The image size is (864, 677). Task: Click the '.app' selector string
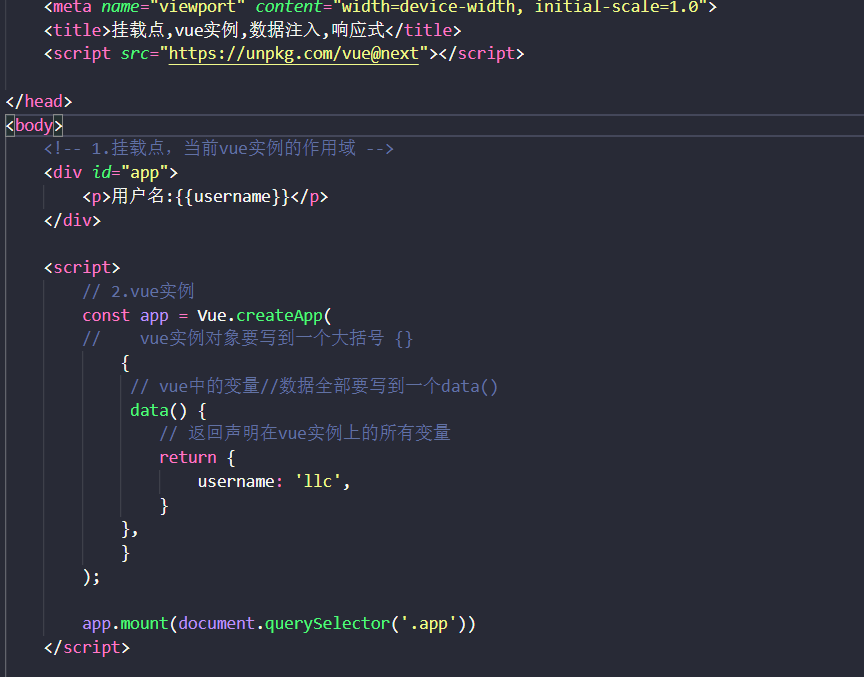[429, 624]
